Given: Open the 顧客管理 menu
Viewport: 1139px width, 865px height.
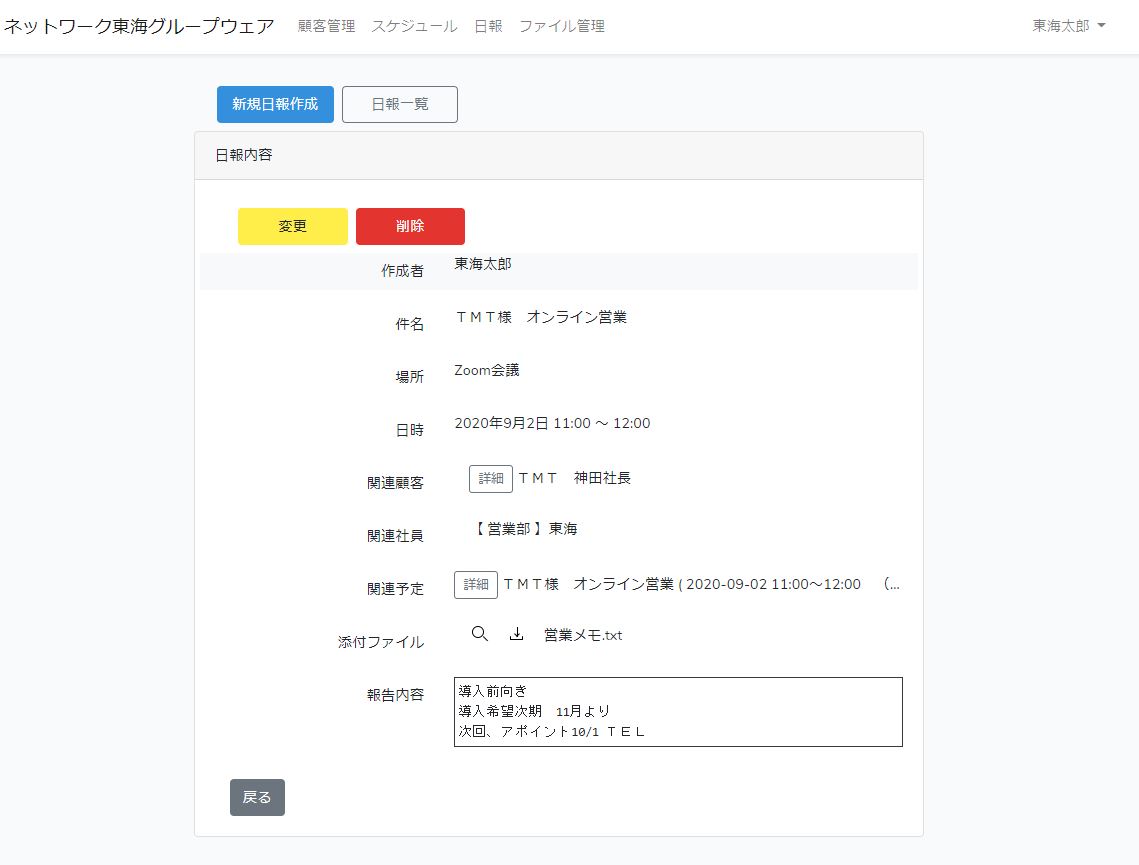Looking at the screenshot, I should pos(326,26).
